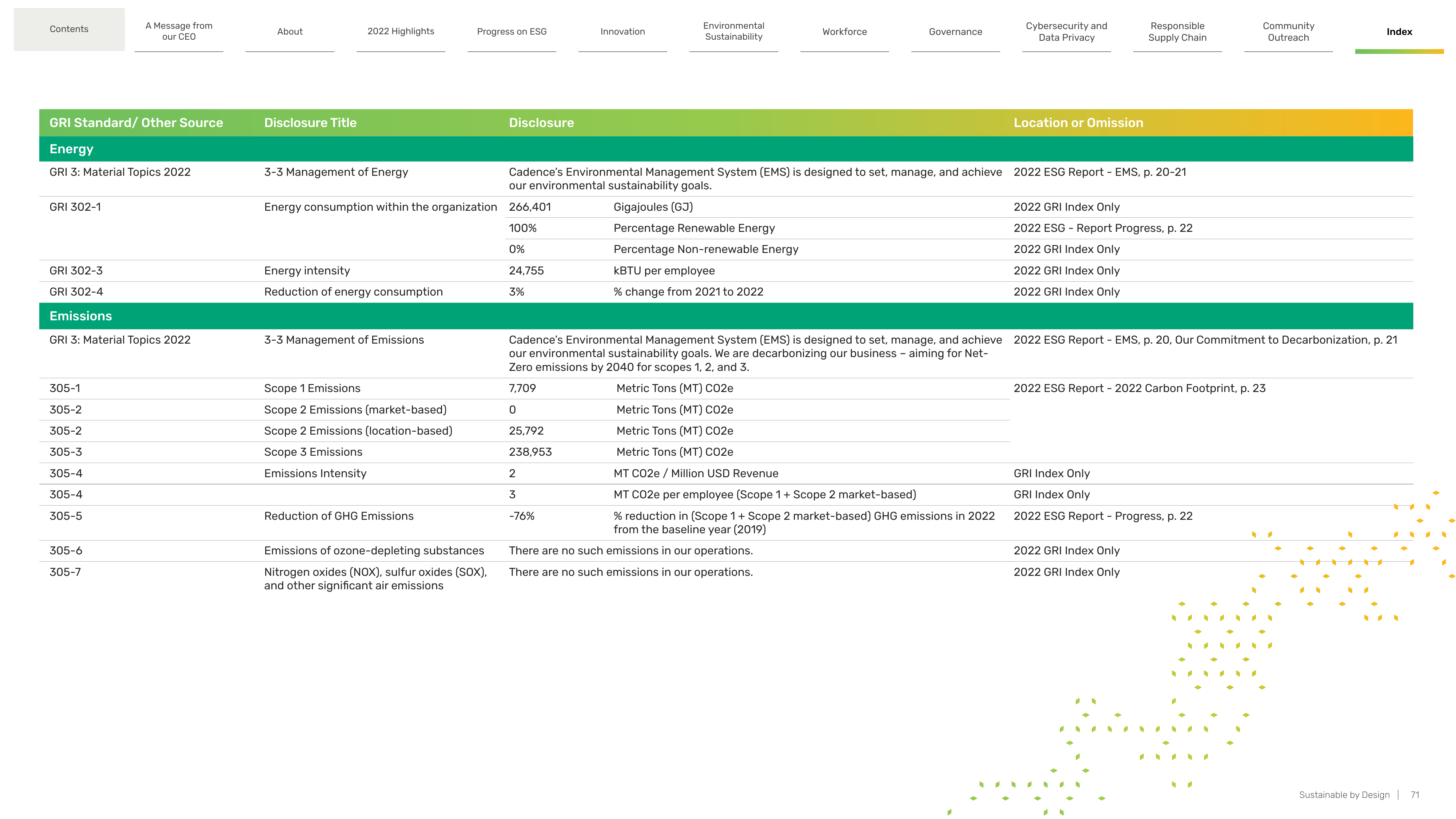The height and width of the screenshot is (819, 1456).
Task: Open the Workforce tab
Action: (844, 32)
